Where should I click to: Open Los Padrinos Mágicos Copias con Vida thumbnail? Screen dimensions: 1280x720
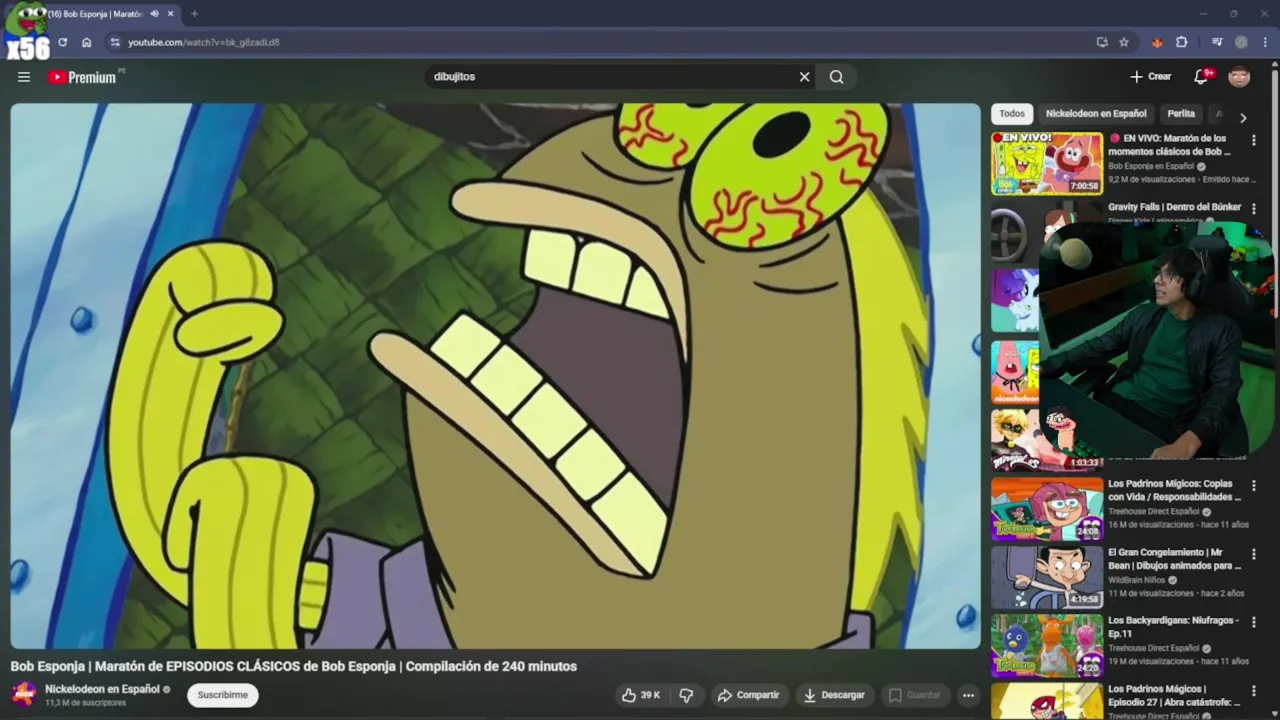(x=1047, y=509)
